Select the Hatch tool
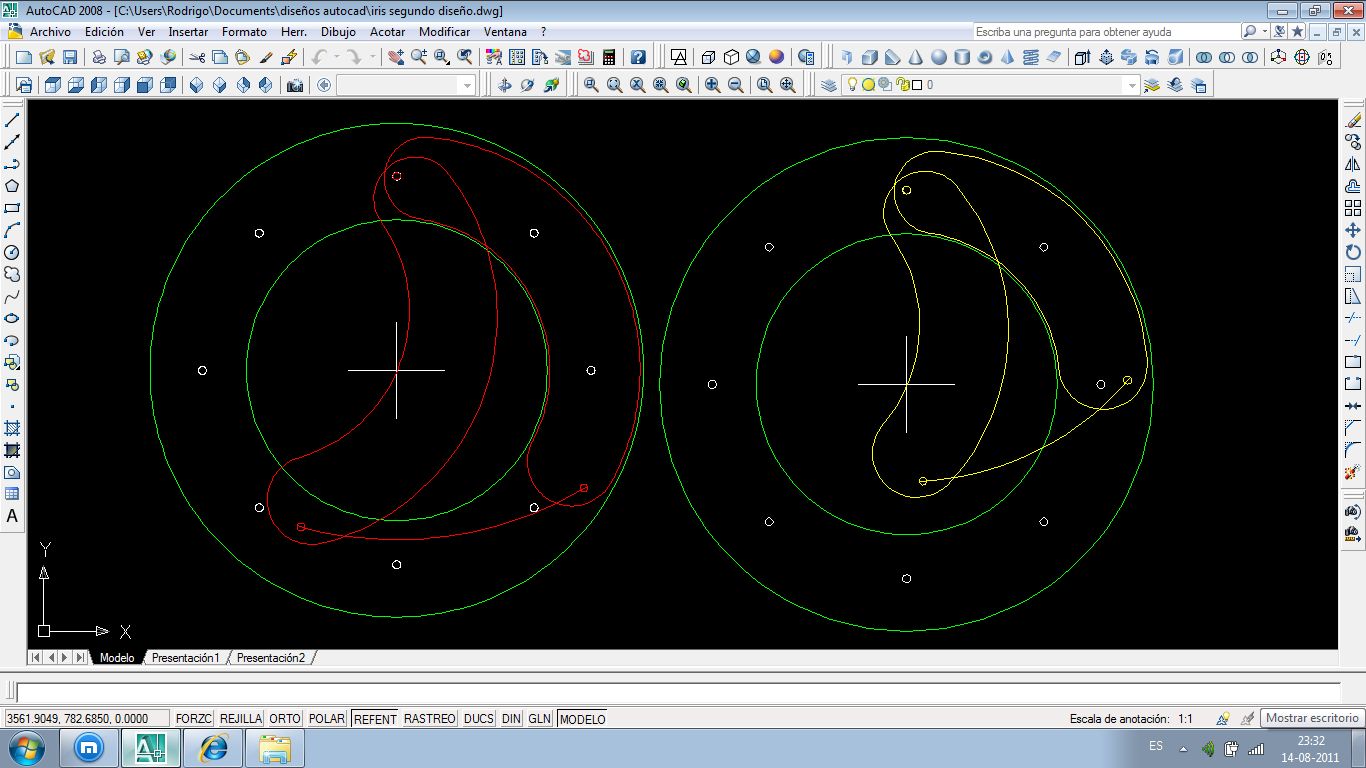 (13, 428)
